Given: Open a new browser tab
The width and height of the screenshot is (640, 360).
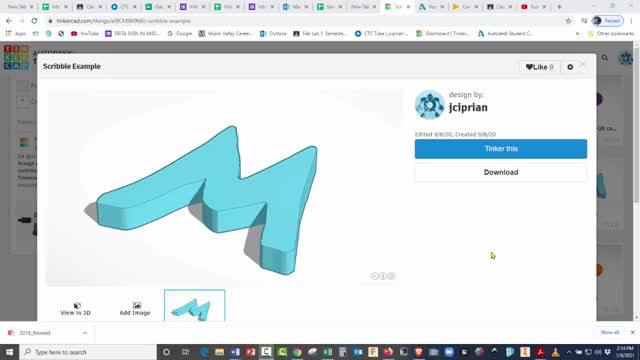Looking at the screenshot, I should click(x=560, y=7).
